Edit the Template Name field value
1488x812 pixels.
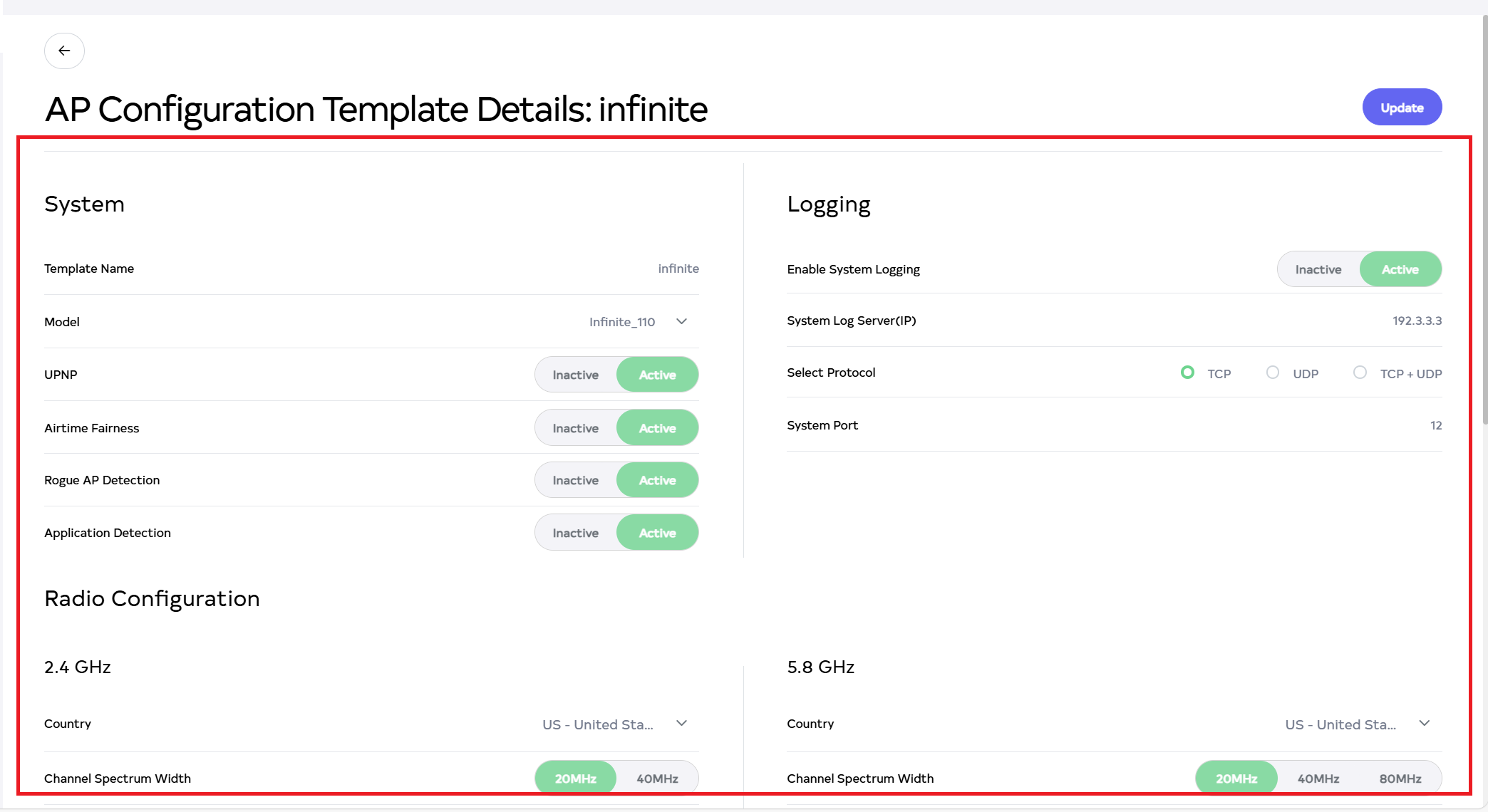pos(678,269)
